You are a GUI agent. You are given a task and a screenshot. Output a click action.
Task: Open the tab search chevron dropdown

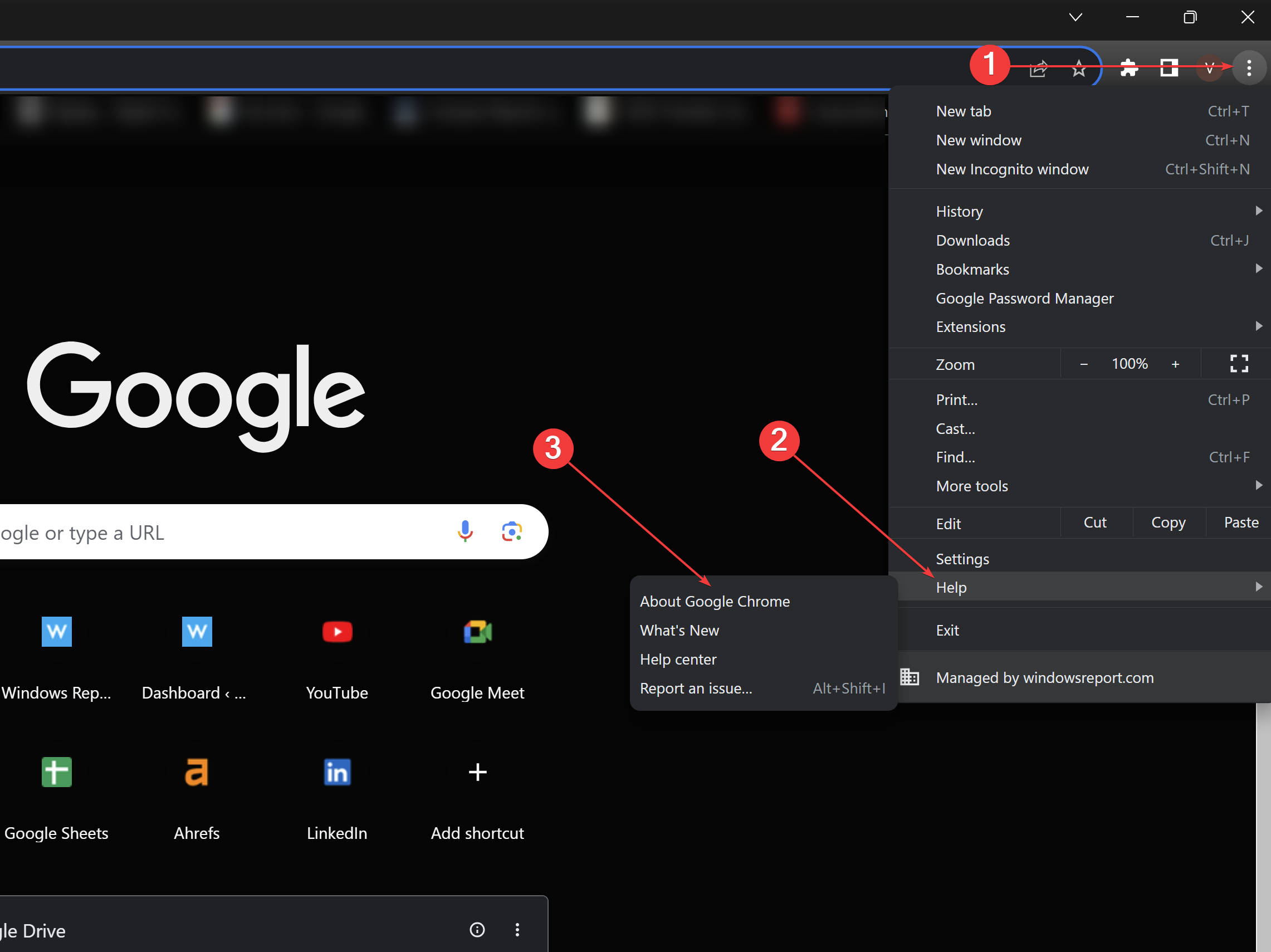pos(1075,17)
